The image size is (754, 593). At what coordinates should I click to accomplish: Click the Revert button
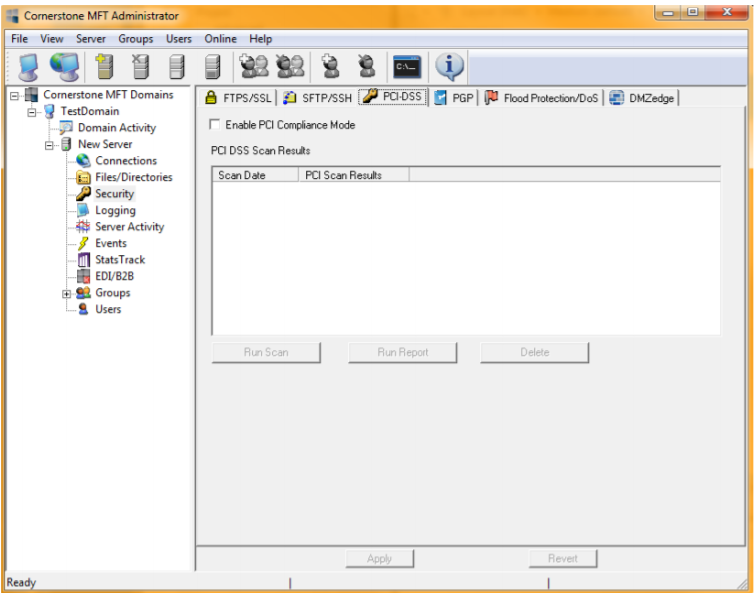tap(563, 559)
